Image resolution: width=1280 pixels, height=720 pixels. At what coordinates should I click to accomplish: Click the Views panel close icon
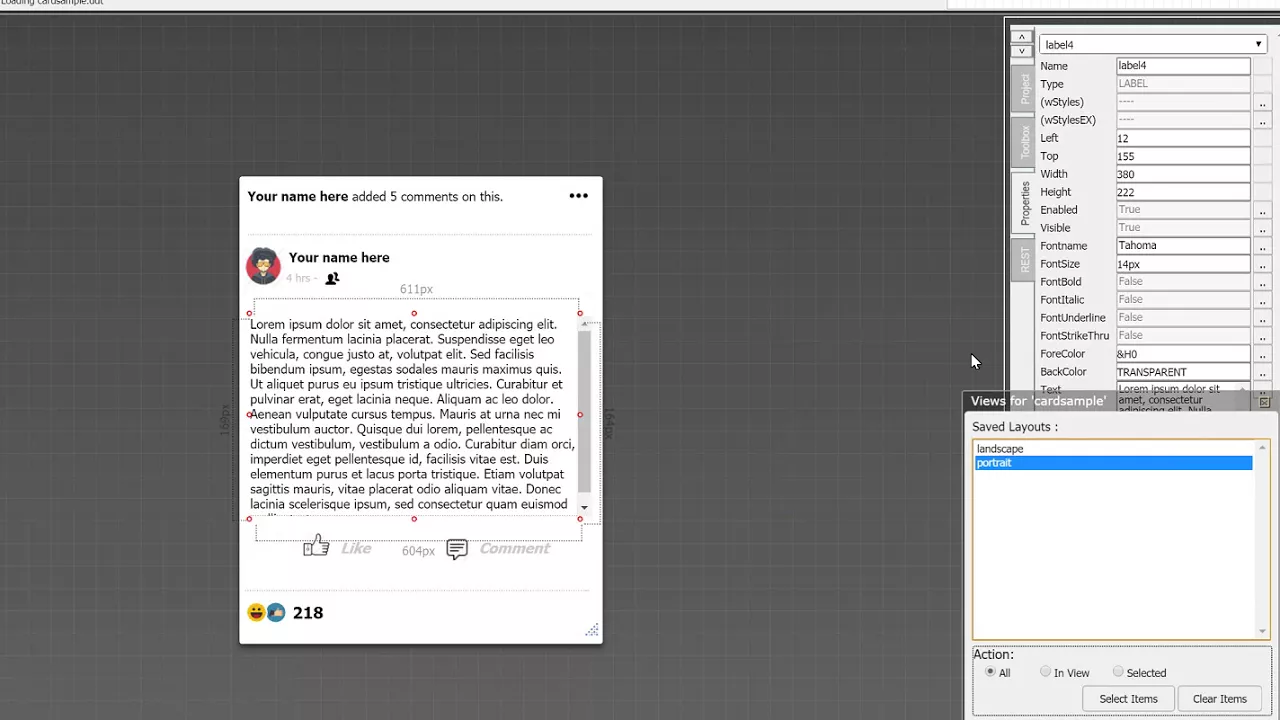[1264, 401]
